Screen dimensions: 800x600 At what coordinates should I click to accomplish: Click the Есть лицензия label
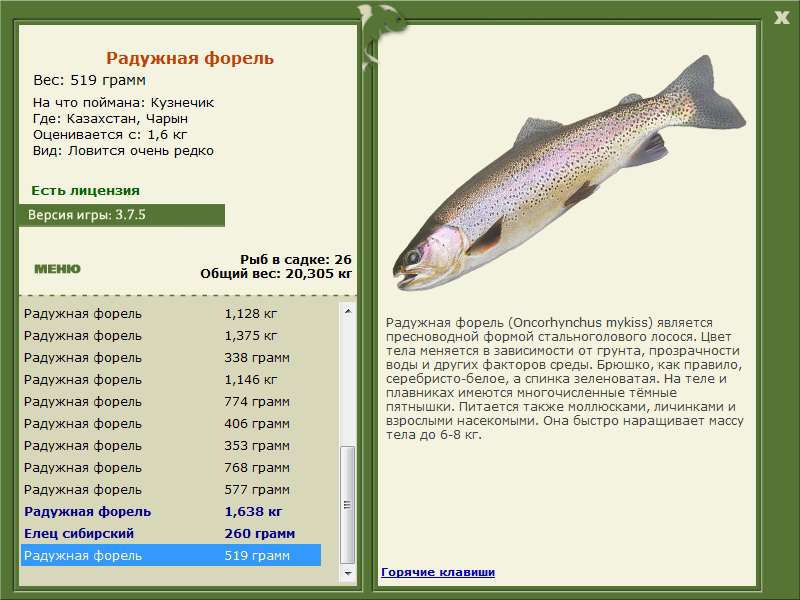pyautogui.click(x=85, y=191)
